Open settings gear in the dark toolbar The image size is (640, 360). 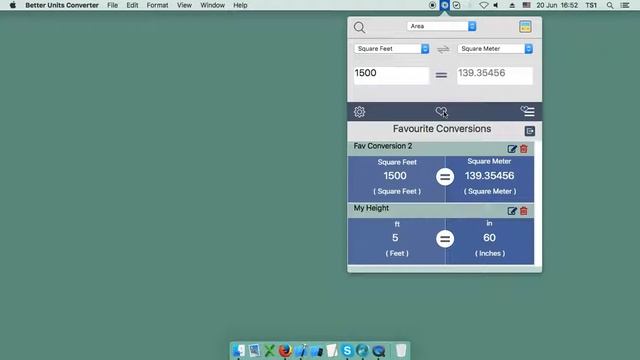359,112
